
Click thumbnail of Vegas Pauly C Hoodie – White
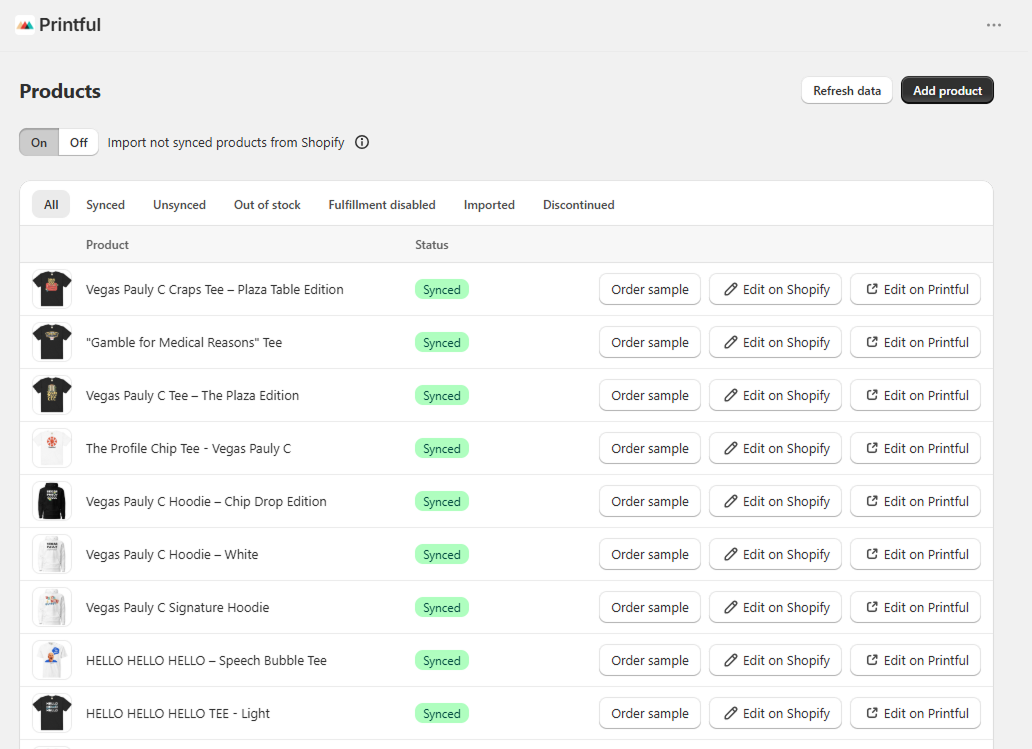tap(52, 554)
